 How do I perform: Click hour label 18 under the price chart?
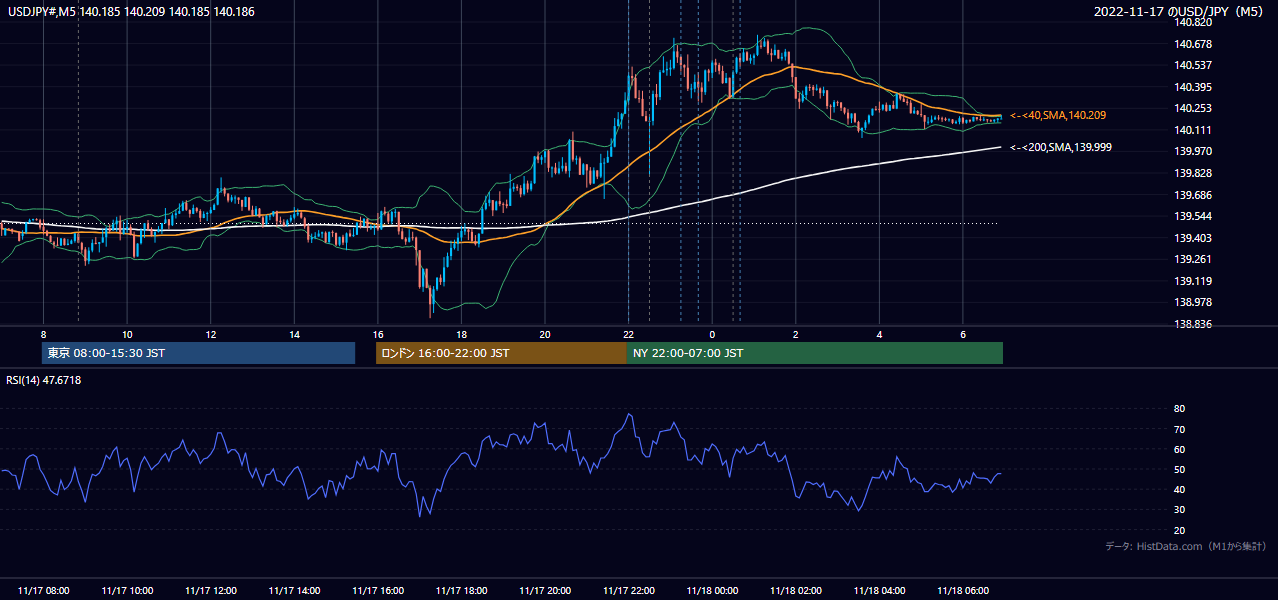pos(461,334)
